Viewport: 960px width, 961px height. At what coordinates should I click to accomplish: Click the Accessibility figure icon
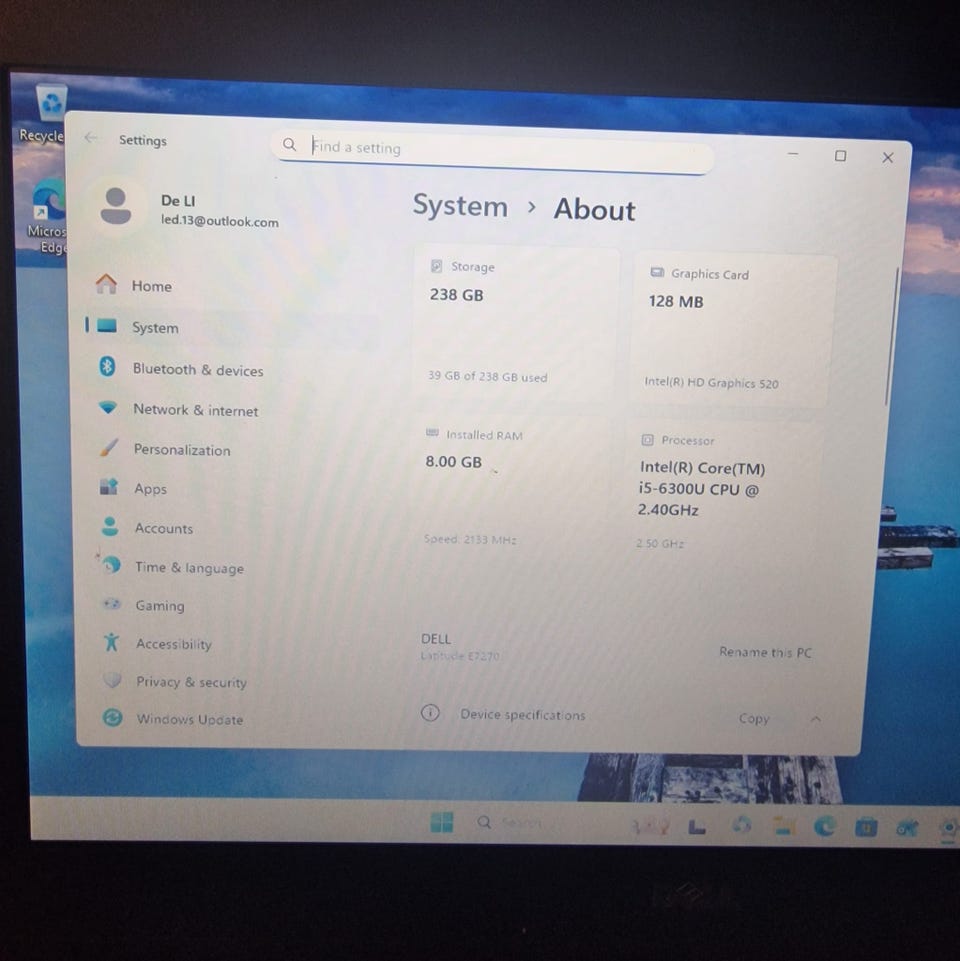point(111,642)
